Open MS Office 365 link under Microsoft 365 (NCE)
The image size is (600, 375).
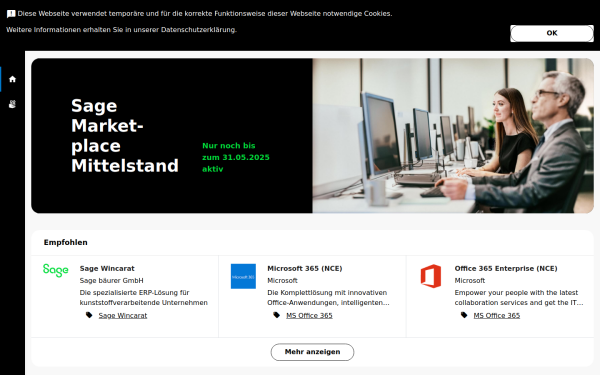pyautogui.click(x=309, y=315)
